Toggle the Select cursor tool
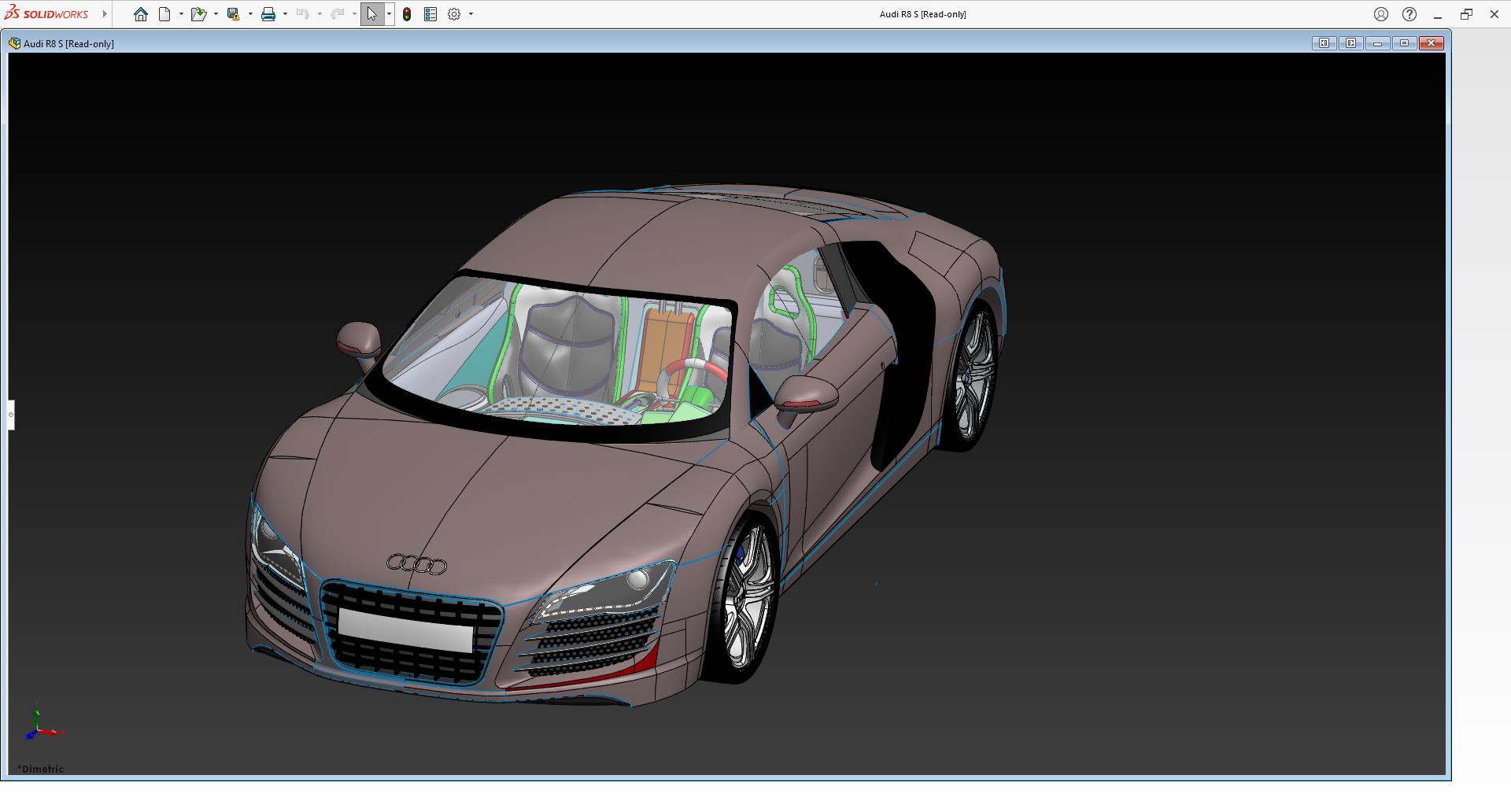Image resolution: width=1511 pixels, height=812 pixels. (x=371, y=14)
